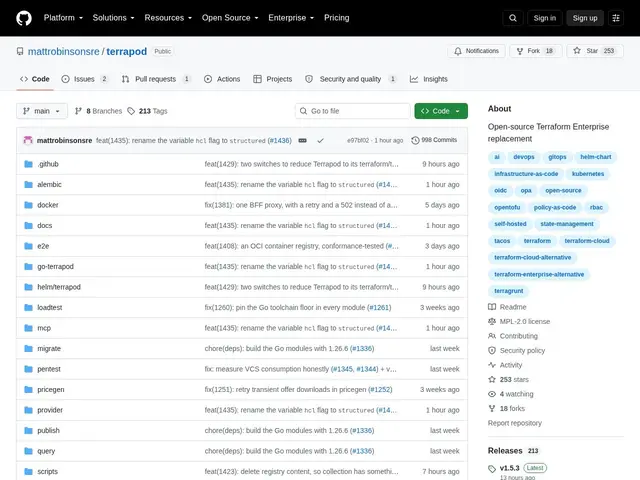
Task: Expand the Resources menu
Action: click(168, 18)
